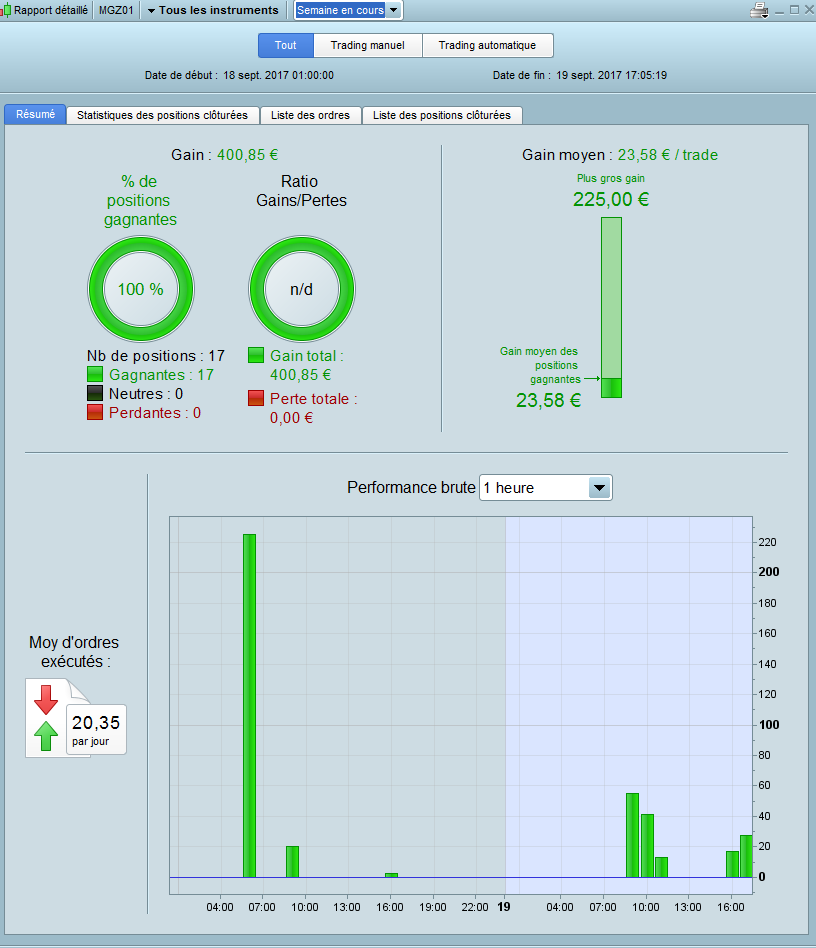This screenshot has height=948, width=816.
Task: Expand the Tous les instruments menu
Action: [x=213, y=10]
